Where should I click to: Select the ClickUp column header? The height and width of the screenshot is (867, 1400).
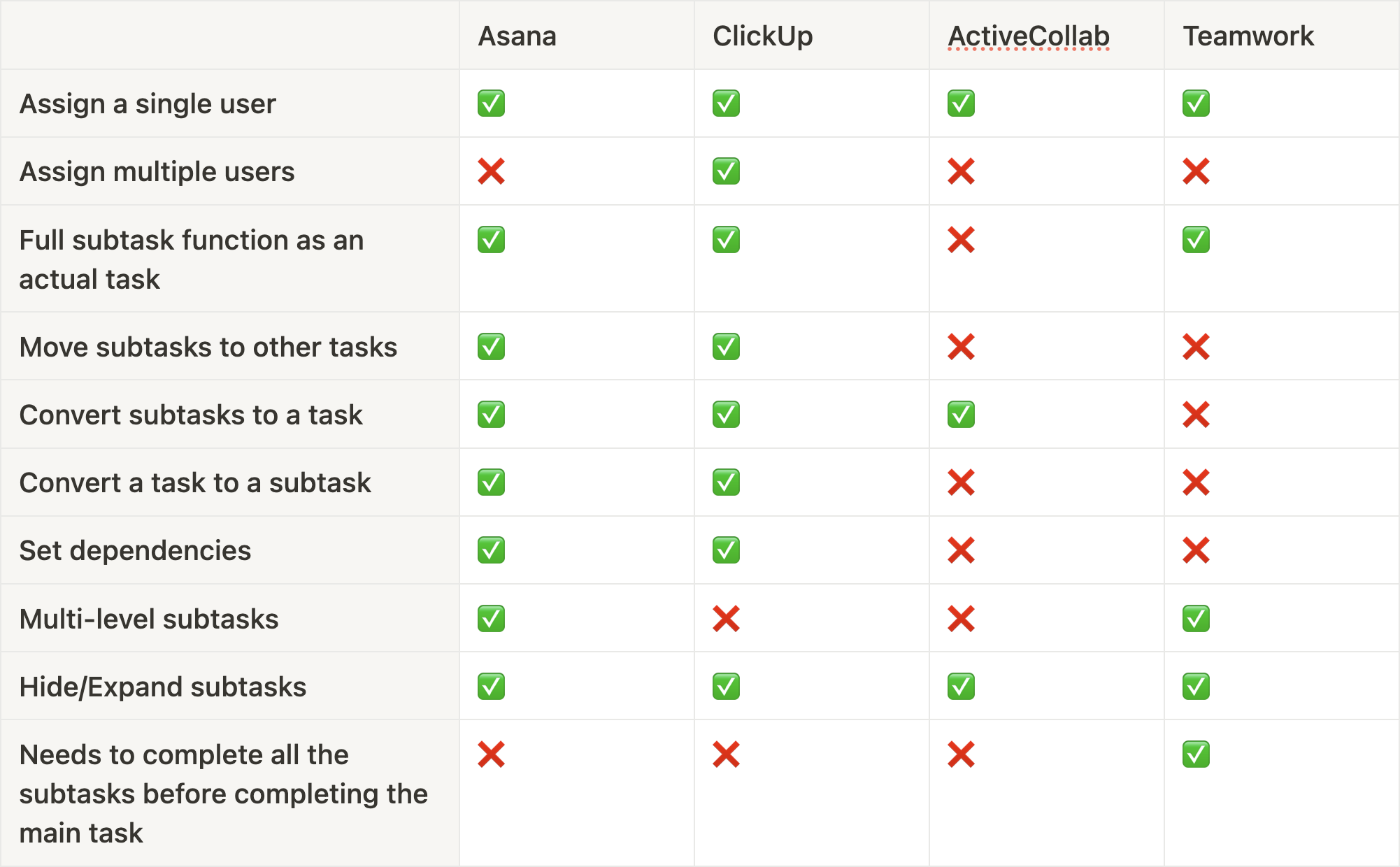762,36
